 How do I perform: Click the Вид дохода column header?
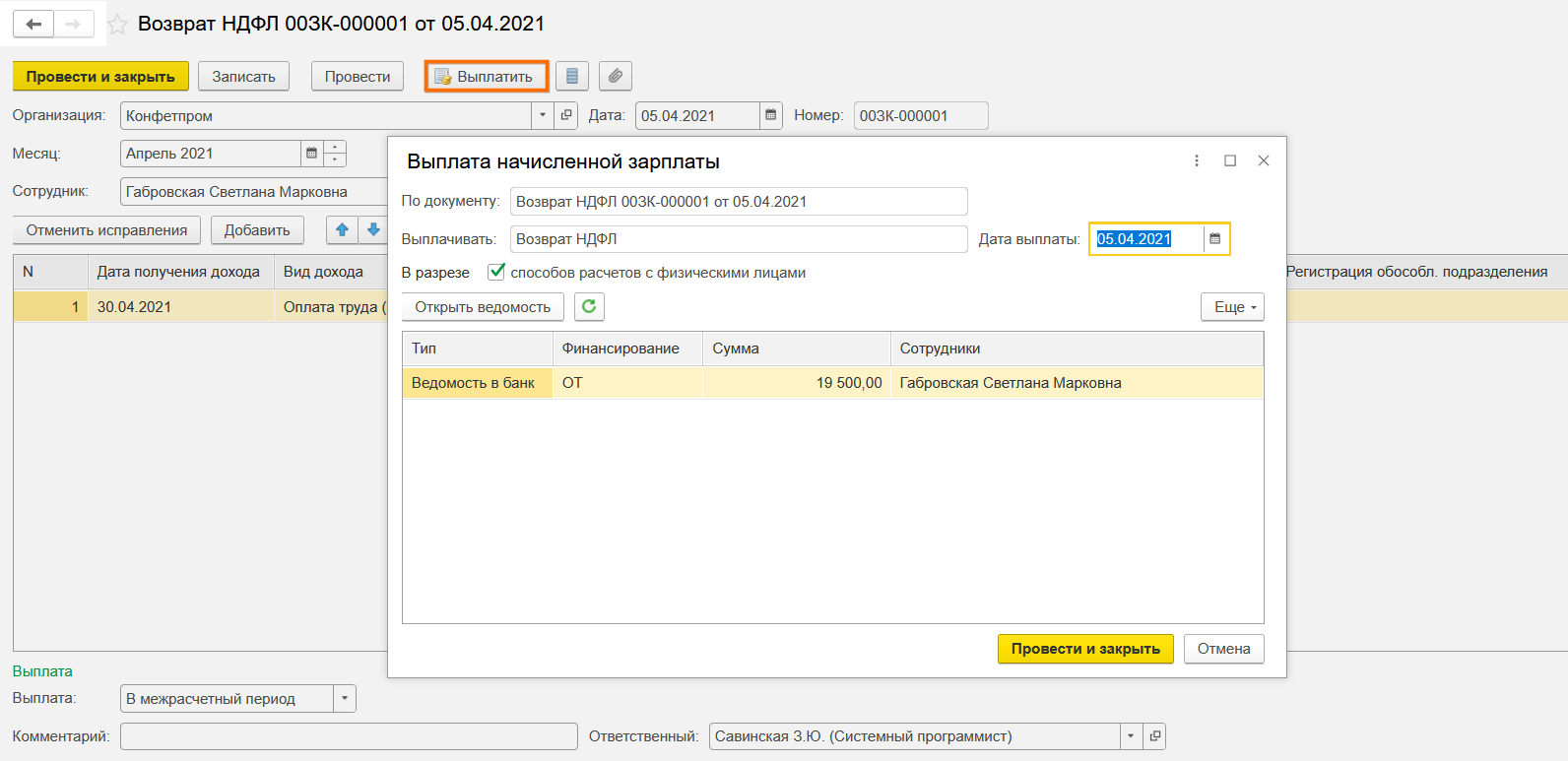pyautogui.click(x=331, y=272)
